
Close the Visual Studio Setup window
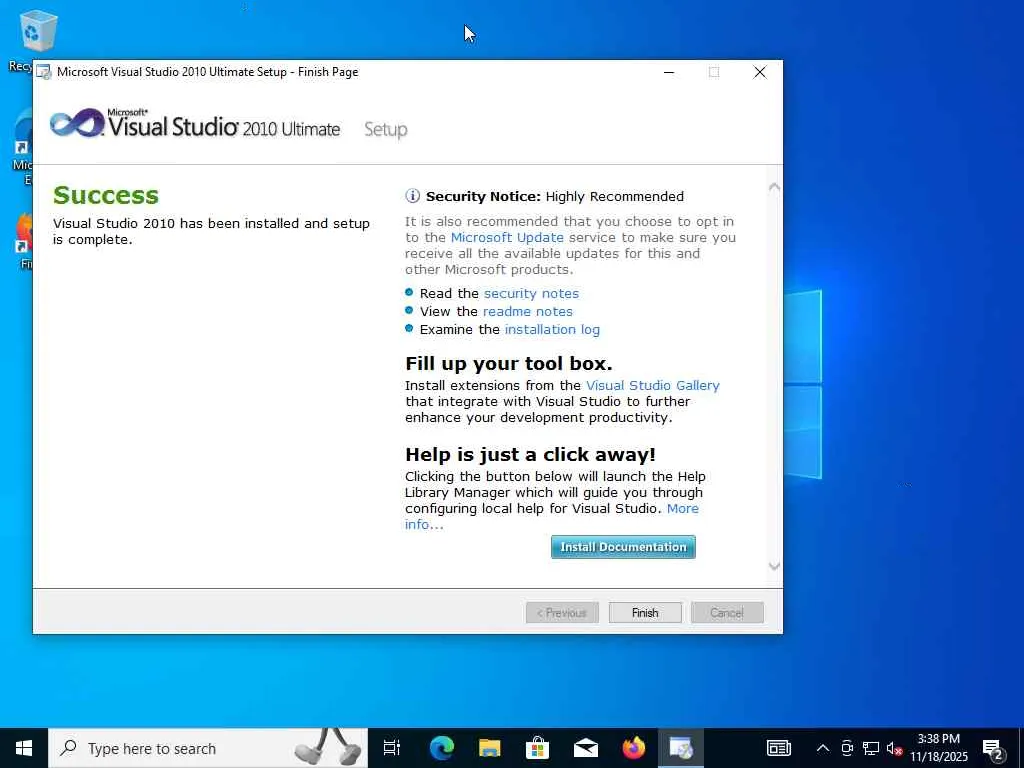[760, 72]
